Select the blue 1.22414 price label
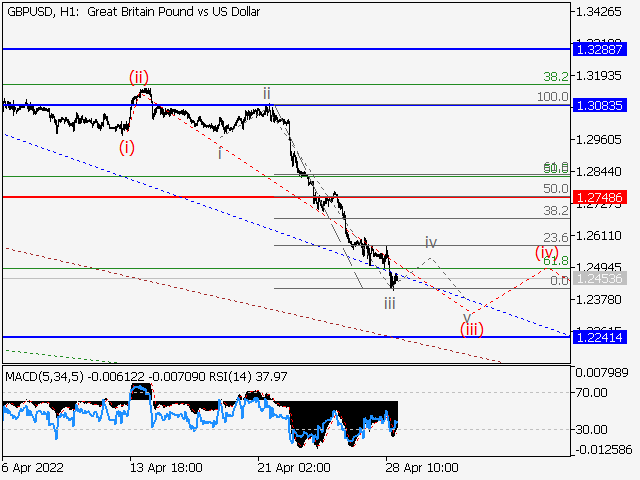The height and width of the screenshot is (480, 640). point(600,337)
